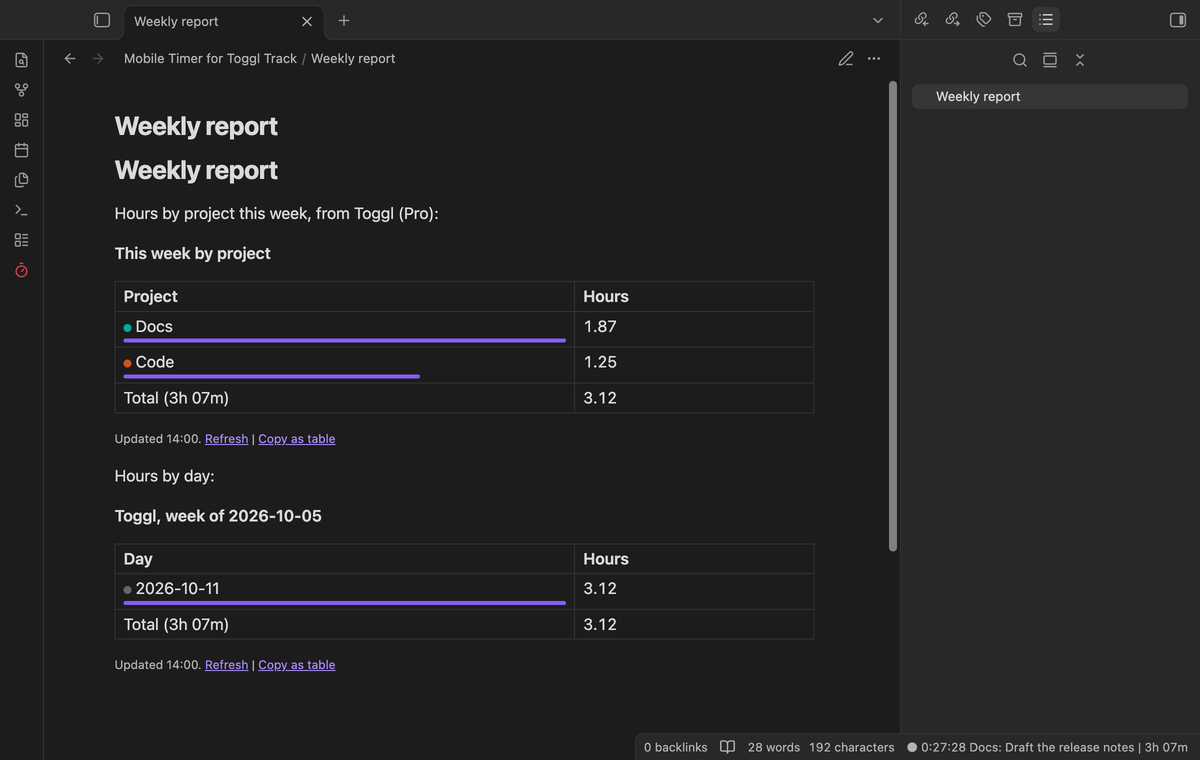
Task: Navigate forward with the right arrow
Action: pos(98,59)
